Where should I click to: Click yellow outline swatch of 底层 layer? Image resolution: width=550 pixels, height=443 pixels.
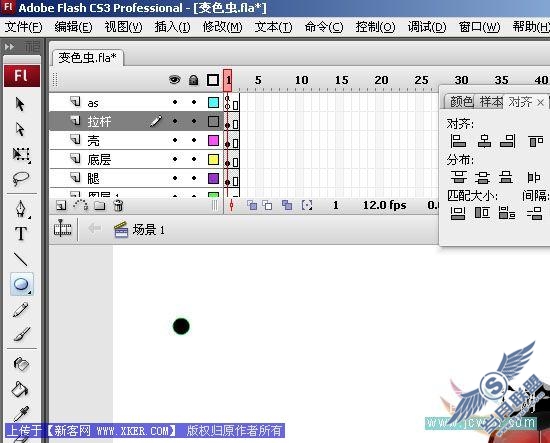click(213, 159)
